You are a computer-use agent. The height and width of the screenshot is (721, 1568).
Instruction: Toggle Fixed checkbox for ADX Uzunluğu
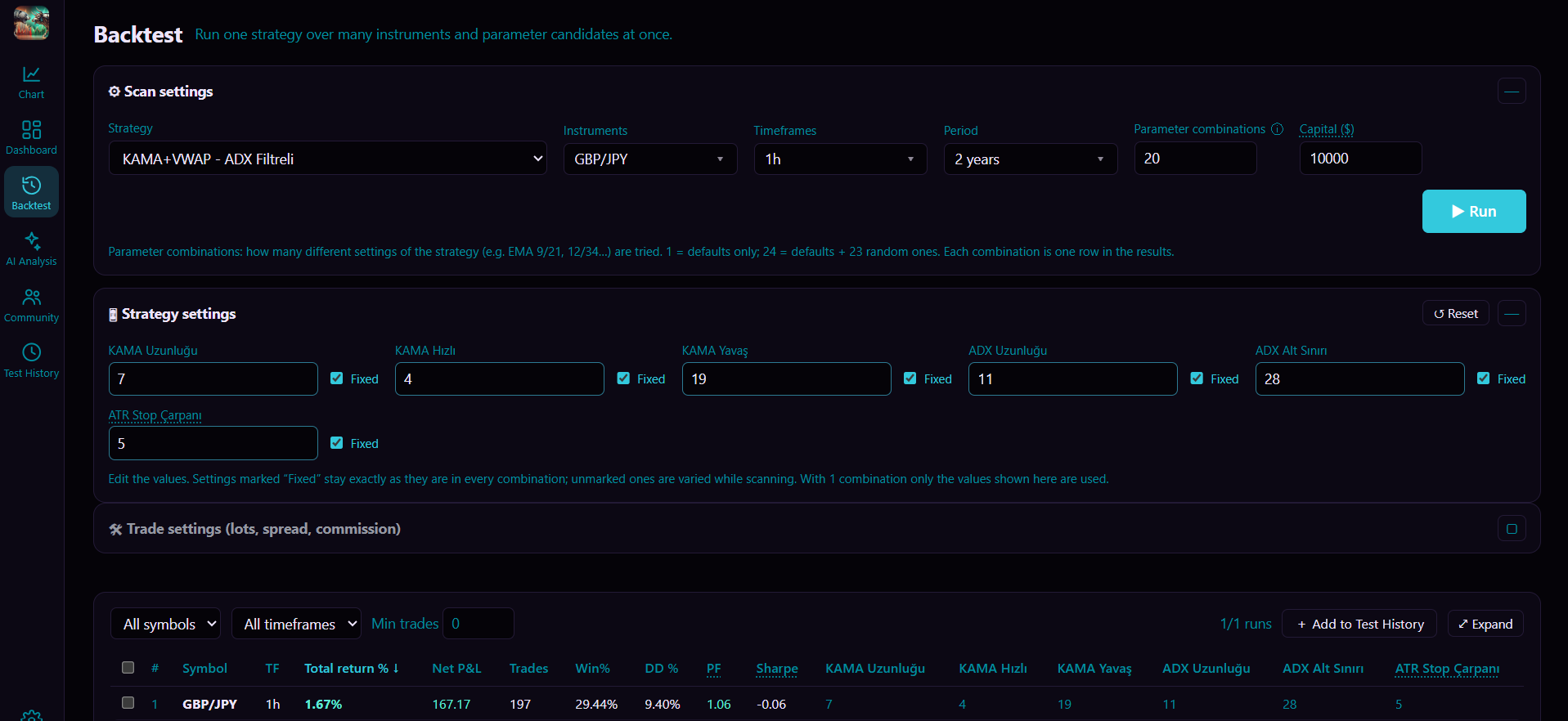tap(1197, 378)
